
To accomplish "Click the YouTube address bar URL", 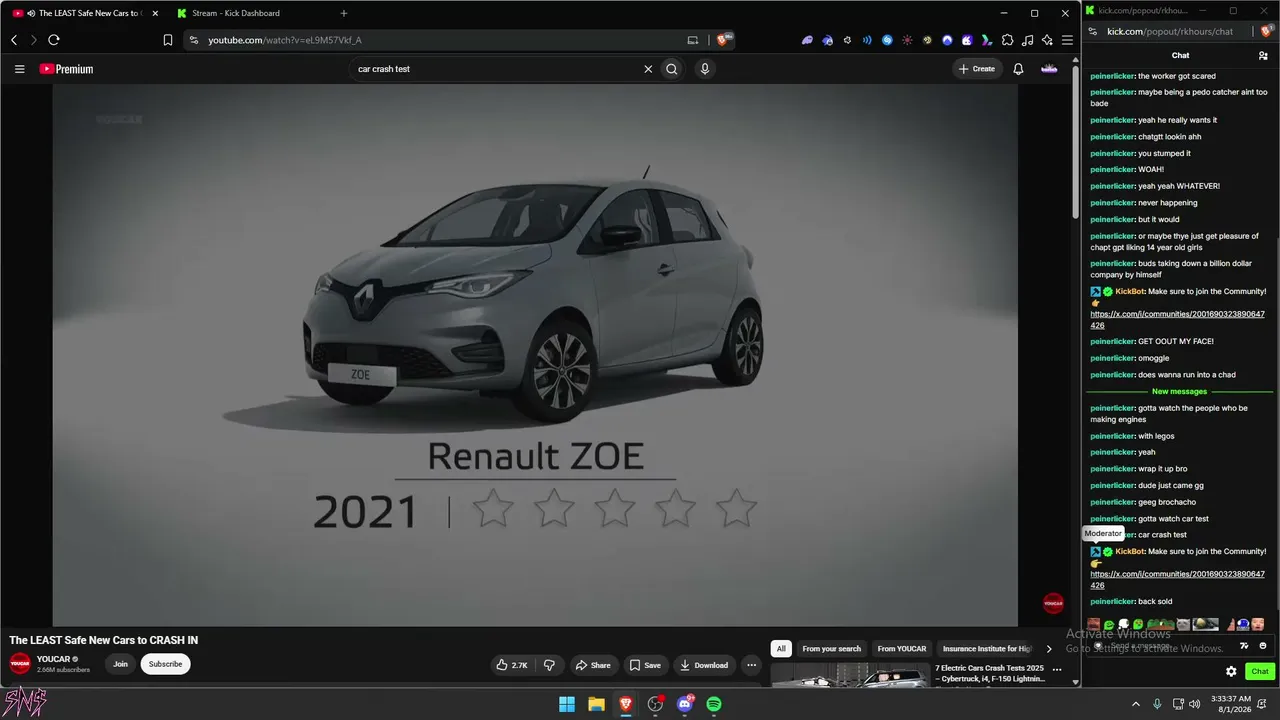I will coord(285,40).
